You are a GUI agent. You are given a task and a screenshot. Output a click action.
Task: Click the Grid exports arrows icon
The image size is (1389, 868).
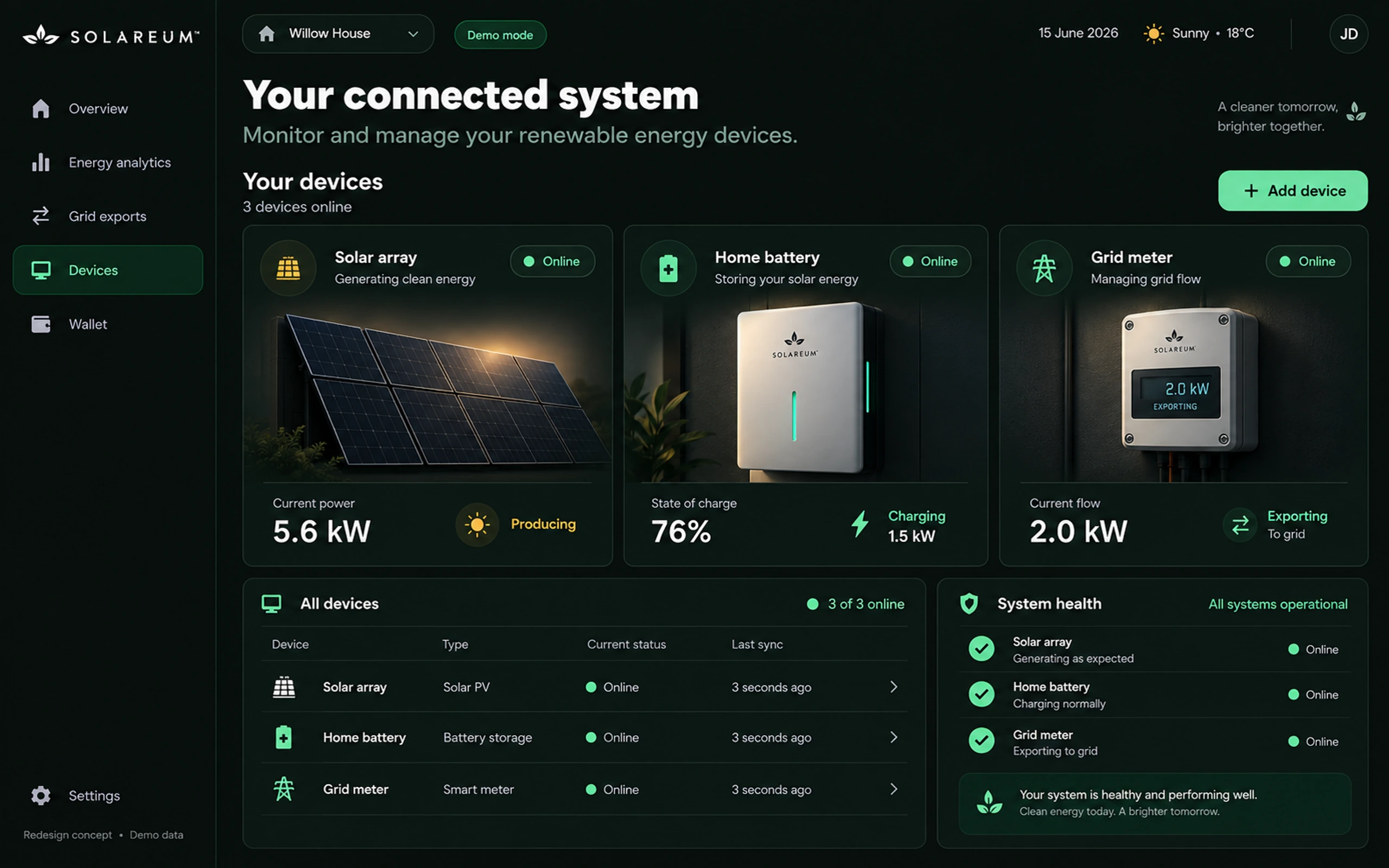41,216
